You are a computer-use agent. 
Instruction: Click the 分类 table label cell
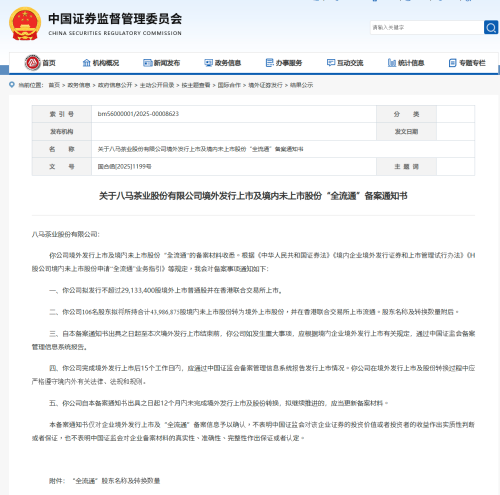tap(406, 114)
